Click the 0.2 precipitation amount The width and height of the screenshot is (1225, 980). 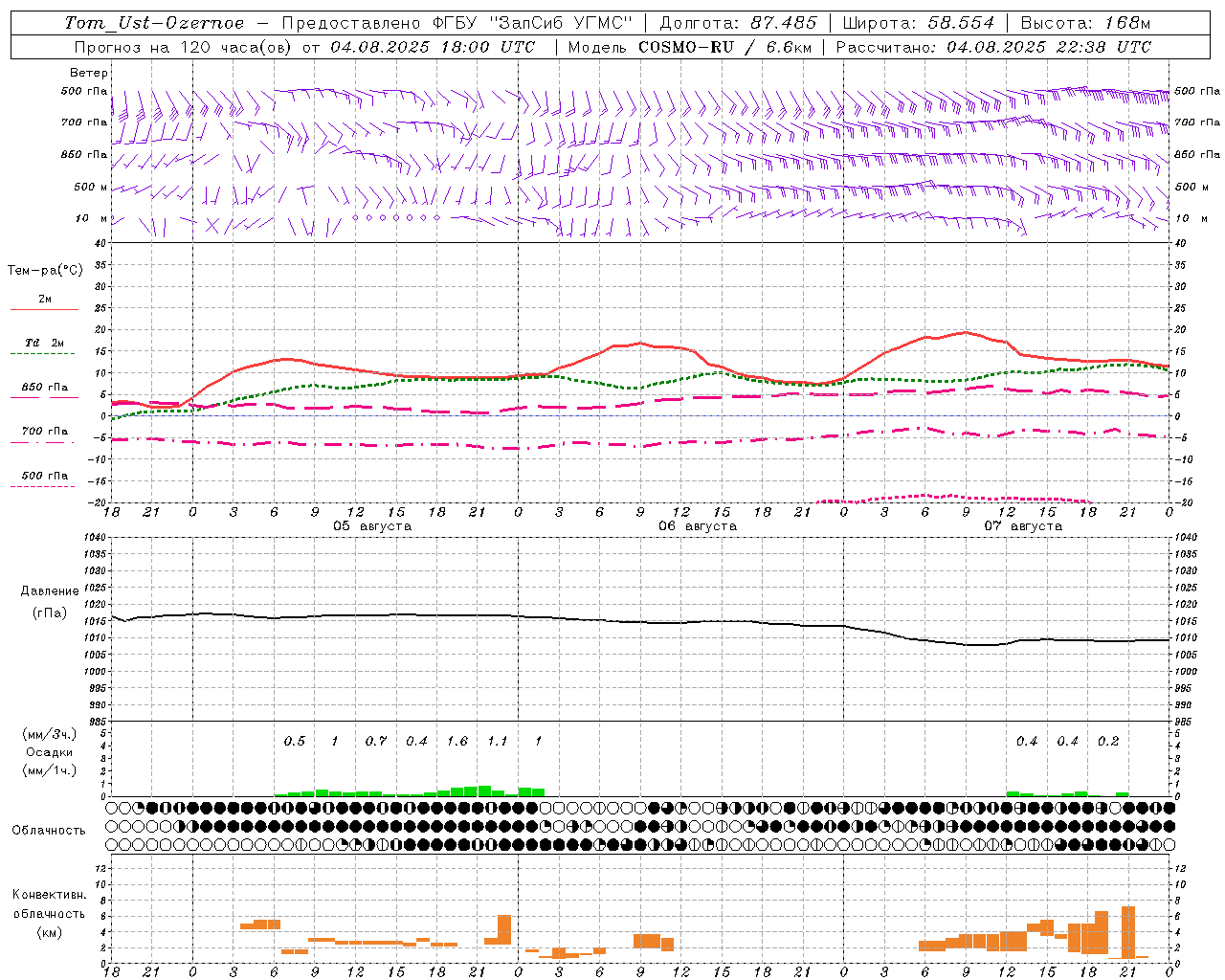1108,741
